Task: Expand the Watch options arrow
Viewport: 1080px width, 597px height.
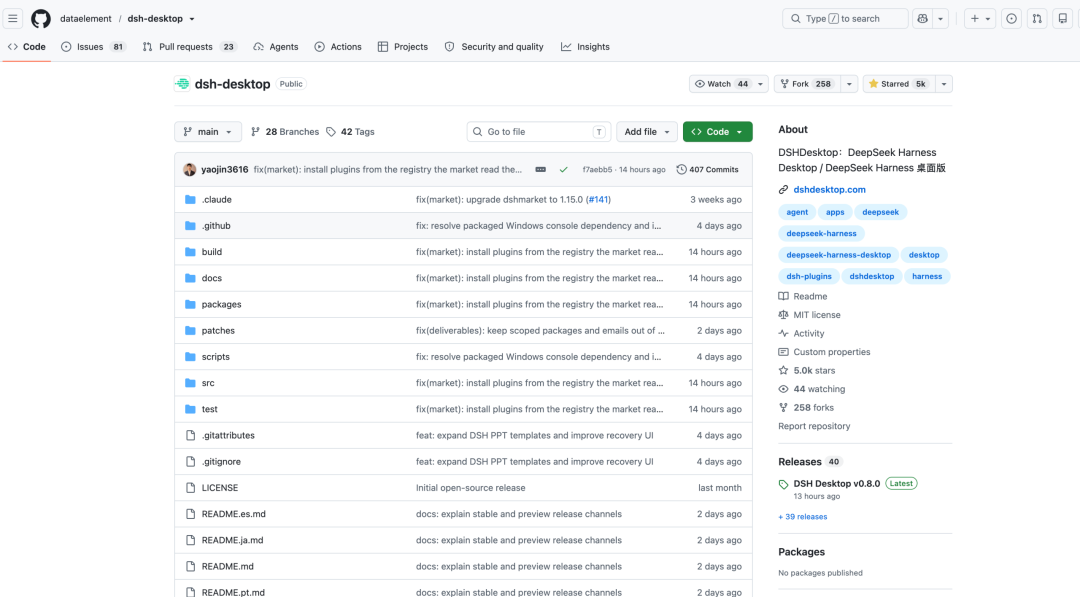Action: (760, 84)
